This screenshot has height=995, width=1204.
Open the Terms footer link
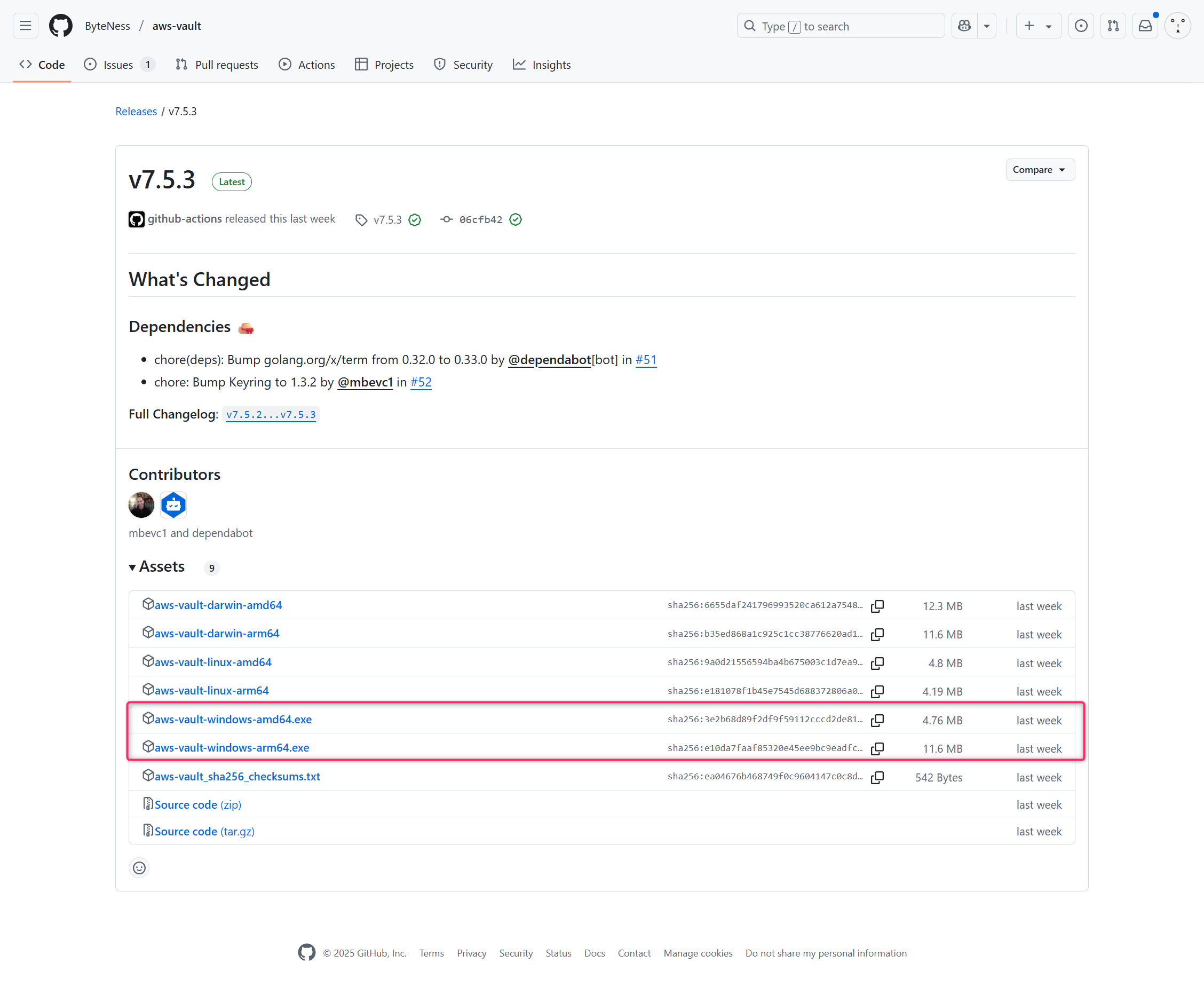click(432, 953)
